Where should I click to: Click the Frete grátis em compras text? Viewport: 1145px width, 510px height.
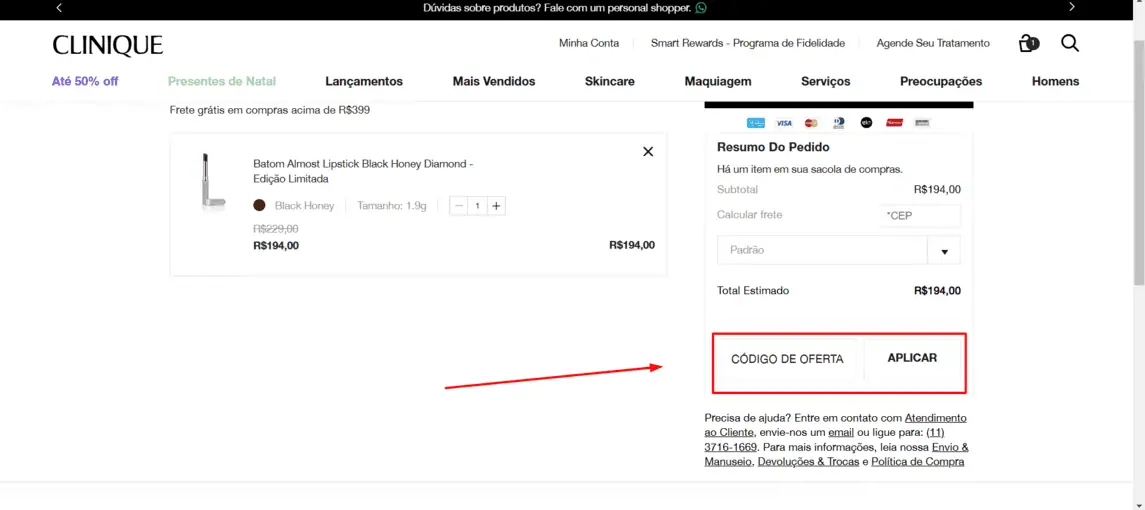coord(269,110)
